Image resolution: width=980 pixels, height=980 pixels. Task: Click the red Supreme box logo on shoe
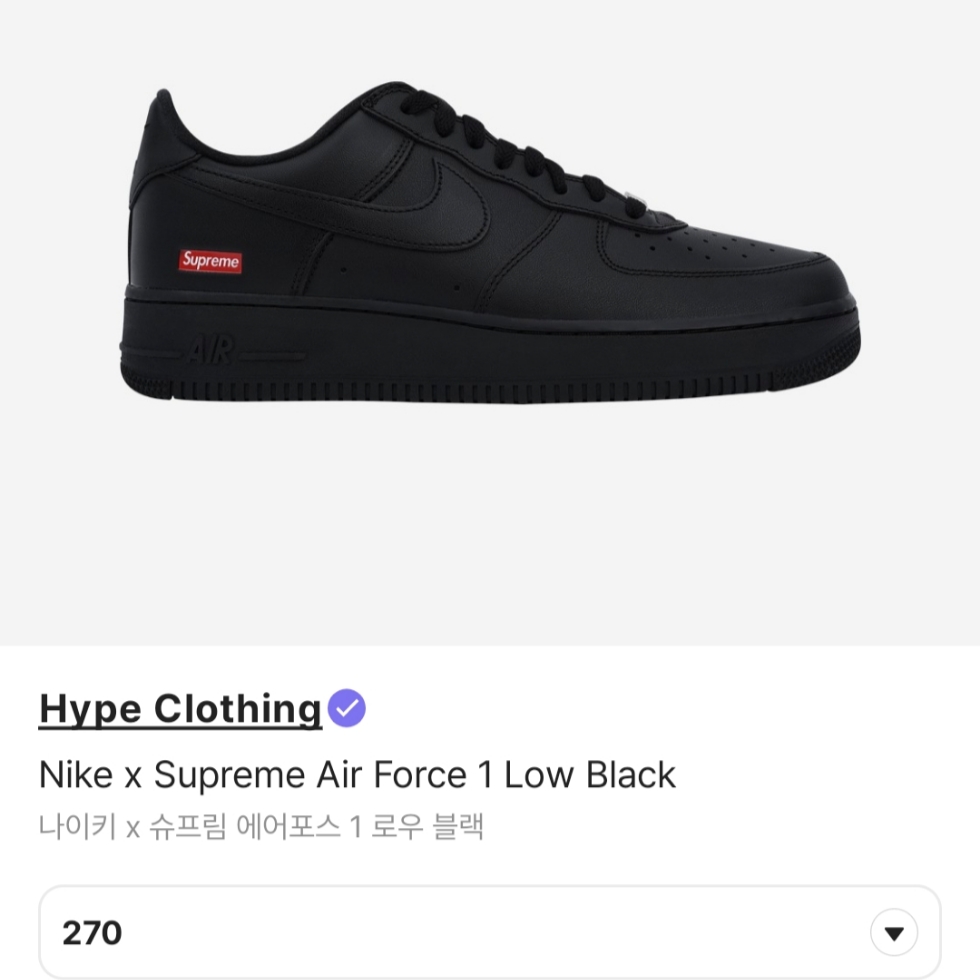210,261
